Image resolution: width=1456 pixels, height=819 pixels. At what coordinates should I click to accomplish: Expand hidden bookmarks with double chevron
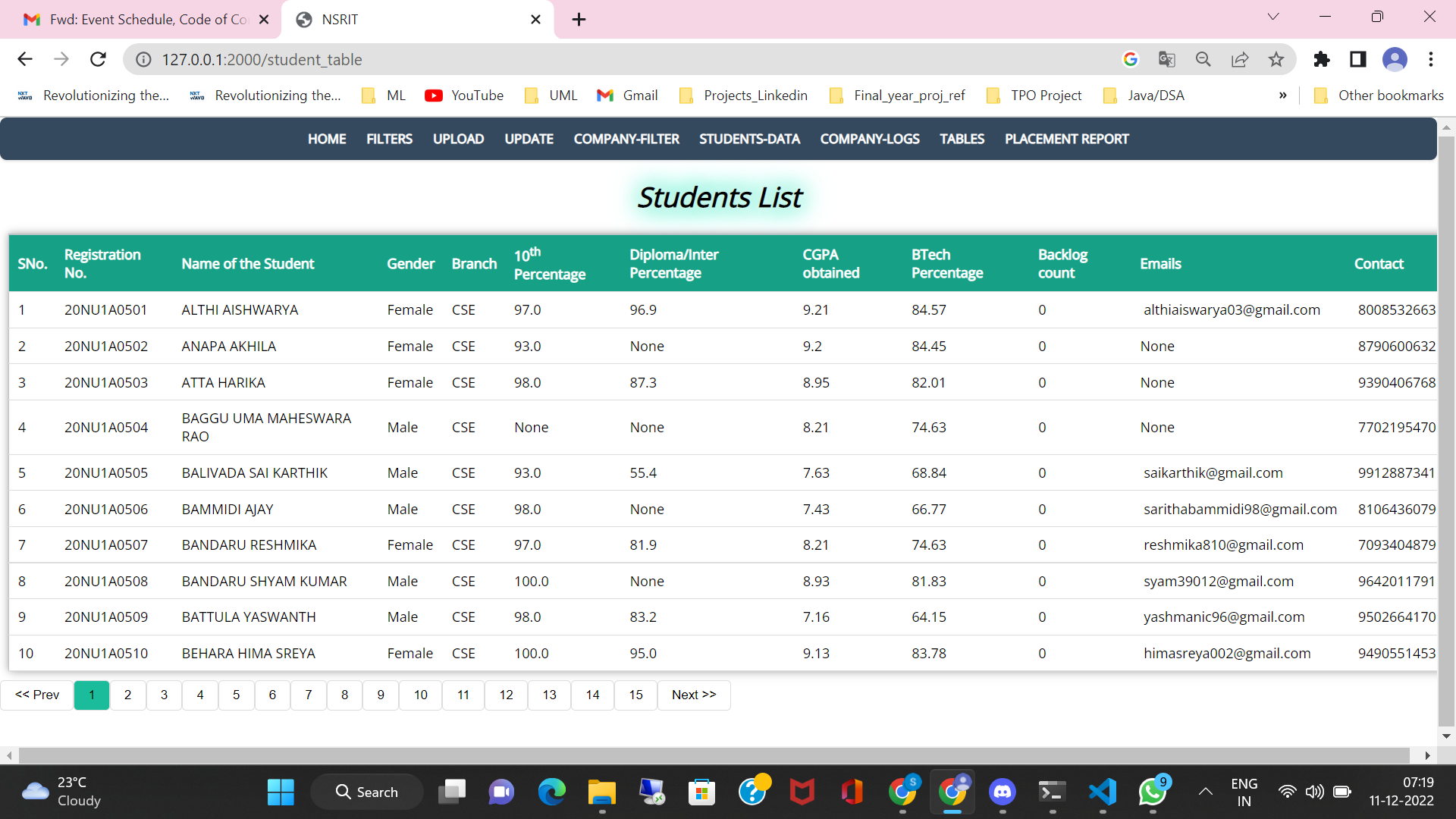click(x=1283, y=96)
